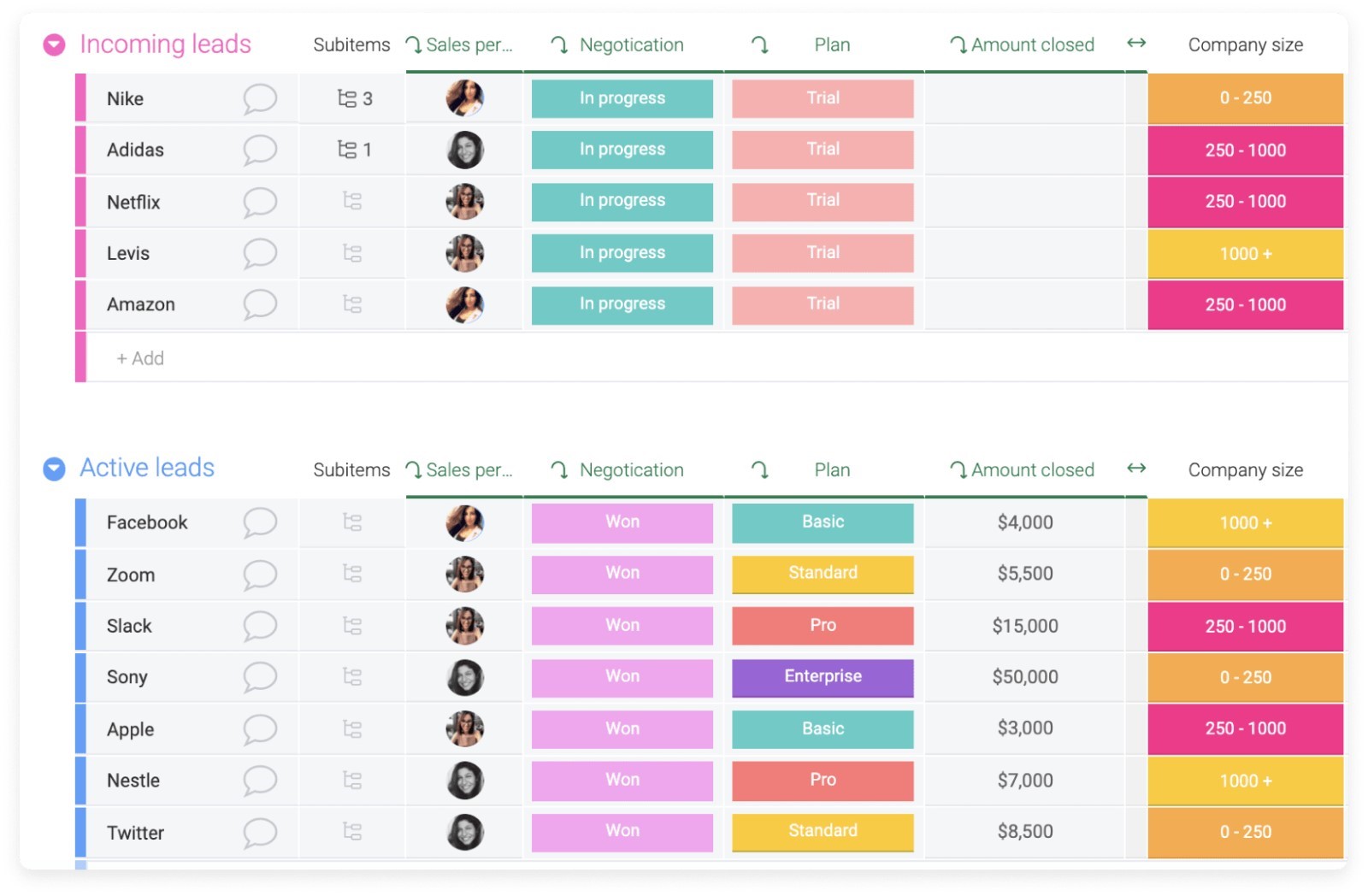Click Company size header in Active leads
Viewport: 1368px width, 896px height.
(x=1246, y=470)
